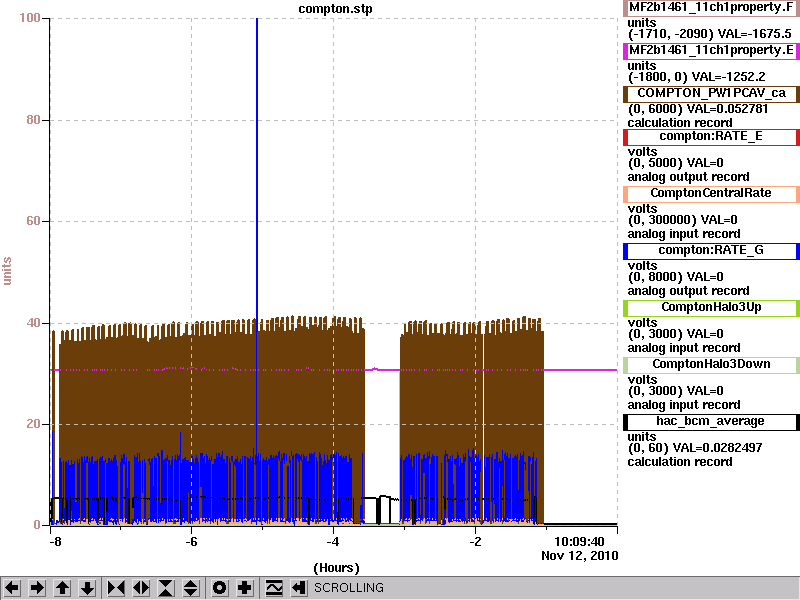Click the -2 tick label on the time axis
800x600 pixels.
pyautogui.click(x=475, y=542)
